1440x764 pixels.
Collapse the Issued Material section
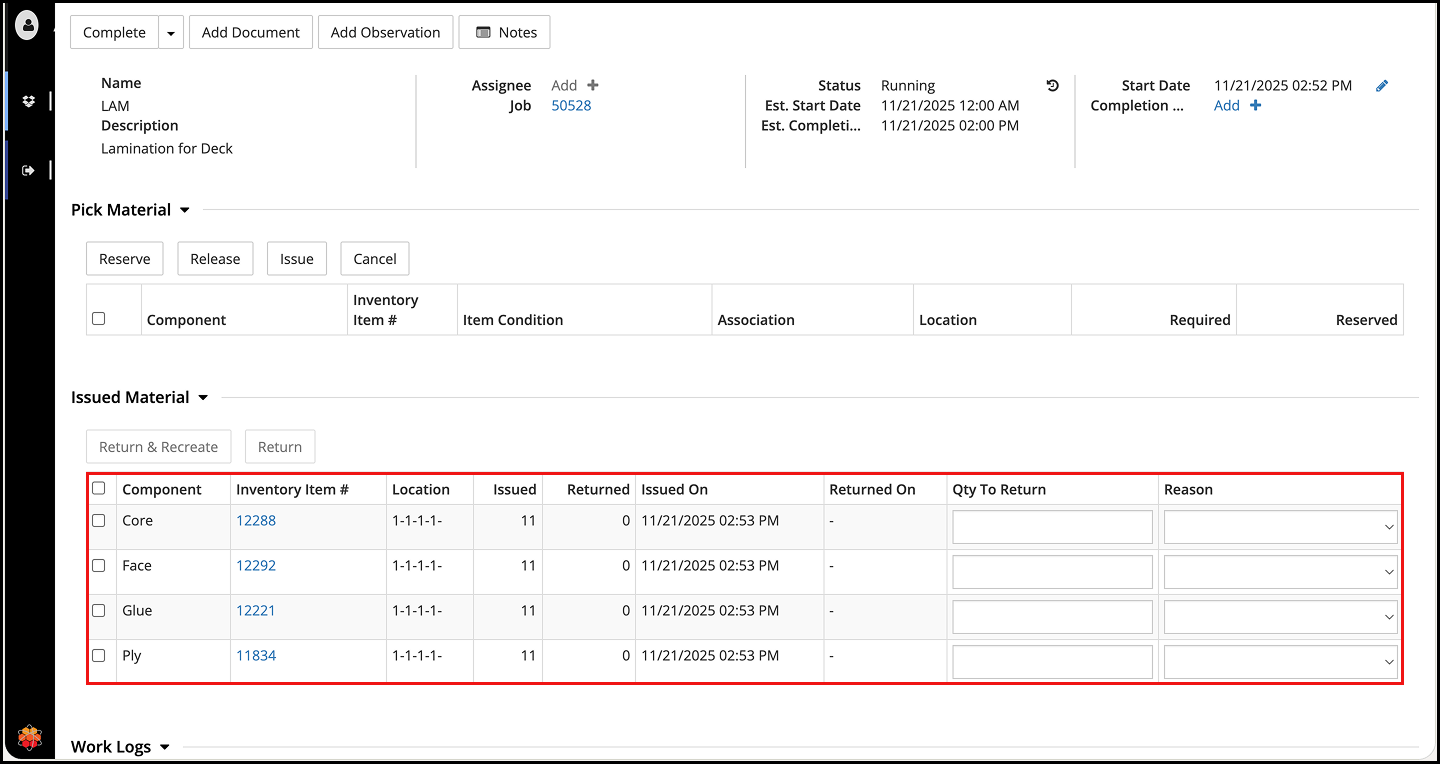[203, 398]
